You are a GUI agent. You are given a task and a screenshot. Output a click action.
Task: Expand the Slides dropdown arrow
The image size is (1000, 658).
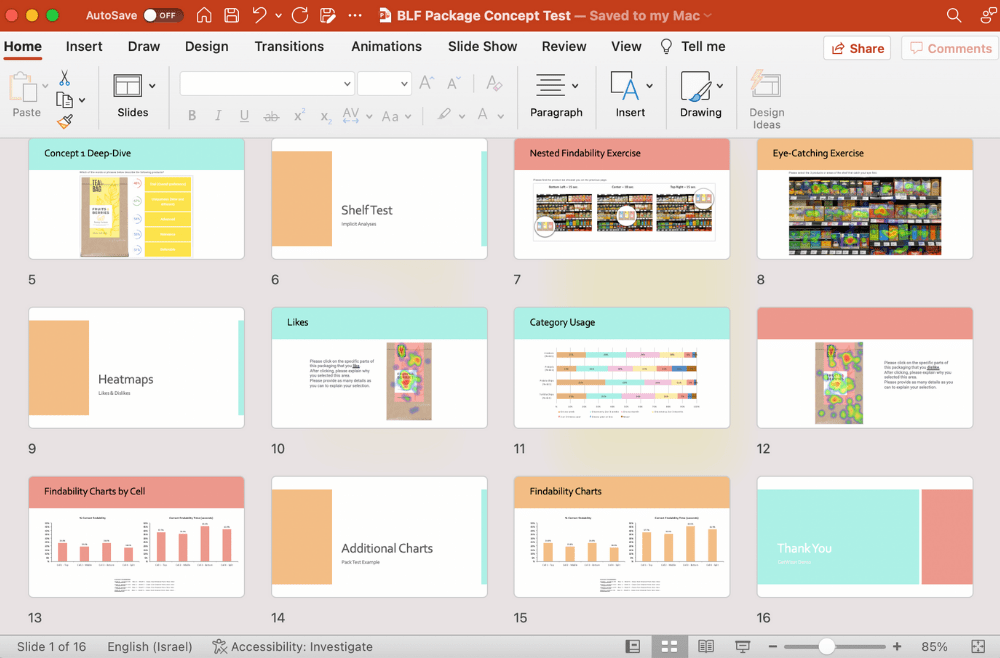point(152,85)
